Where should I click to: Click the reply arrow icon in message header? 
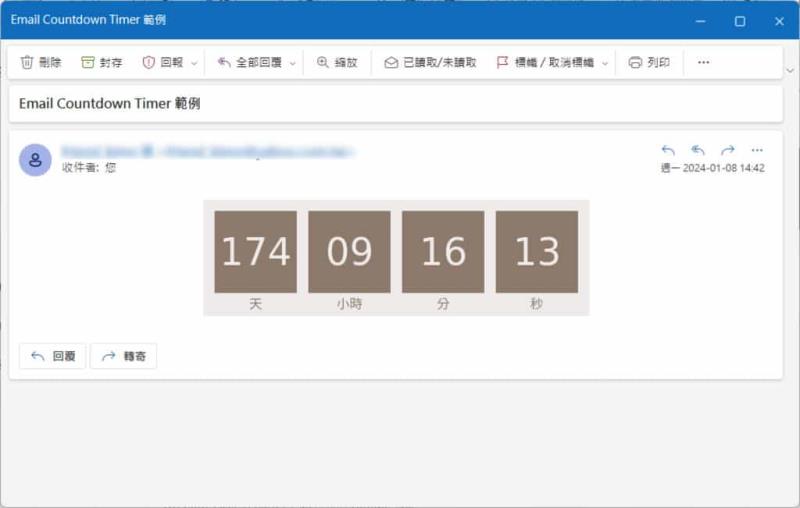pyautogui.click(x=668, y=150)
